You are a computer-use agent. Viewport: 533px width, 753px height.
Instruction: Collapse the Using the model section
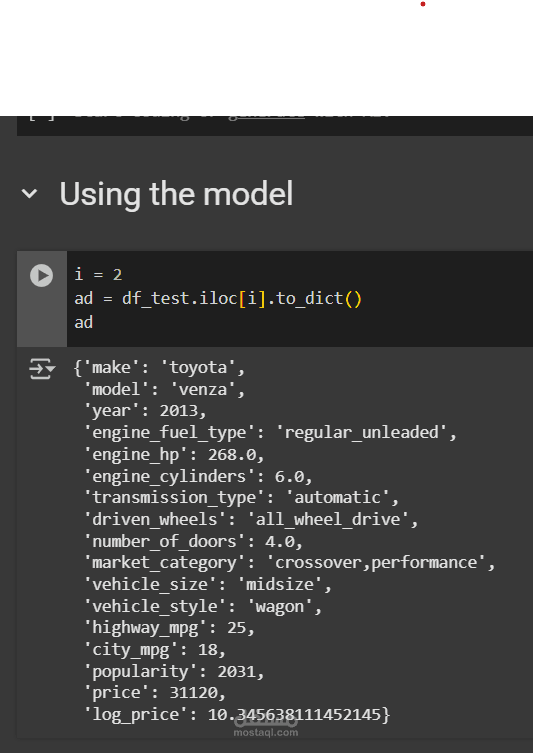tap(29, 194)
